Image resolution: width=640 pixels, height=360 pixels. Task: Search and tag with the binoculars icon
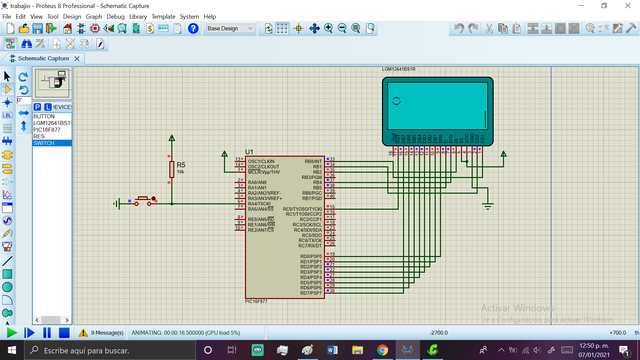click(x=27, y=44)
